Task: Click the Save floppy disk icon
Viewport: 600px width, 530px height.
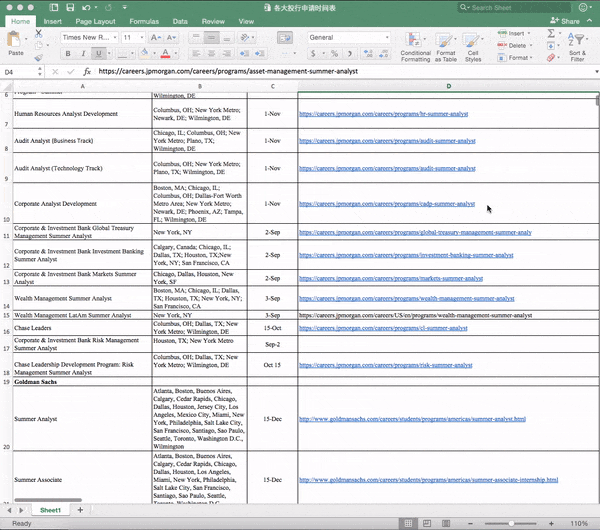Action: 70,7
